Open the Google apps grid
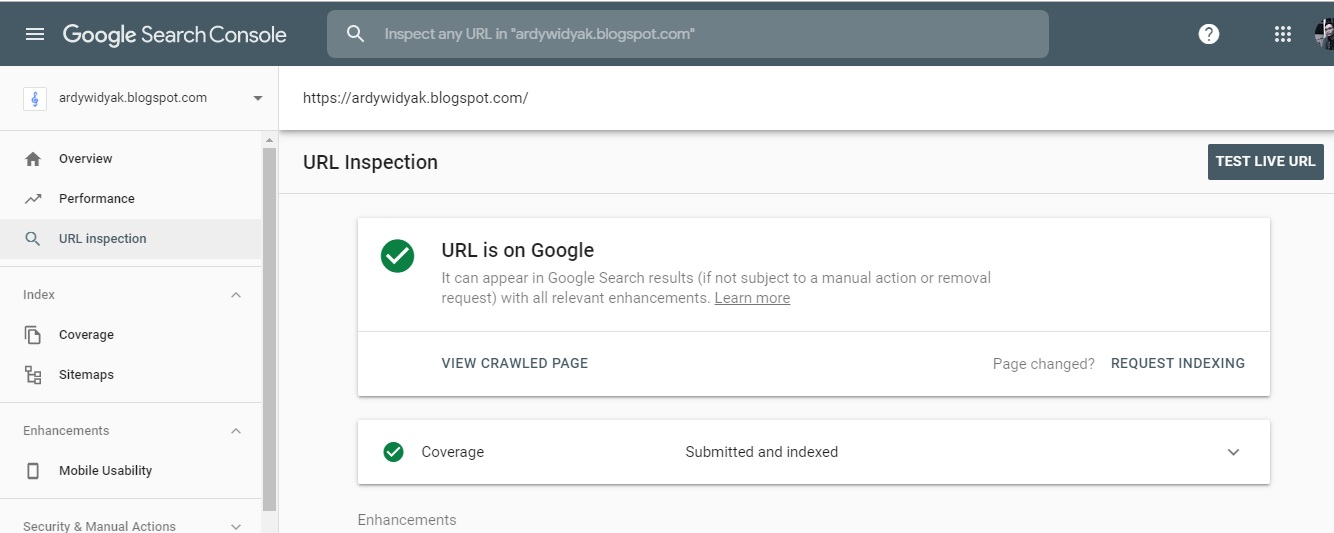Viewport: 1334px width, 533px height. point(1283,34)
